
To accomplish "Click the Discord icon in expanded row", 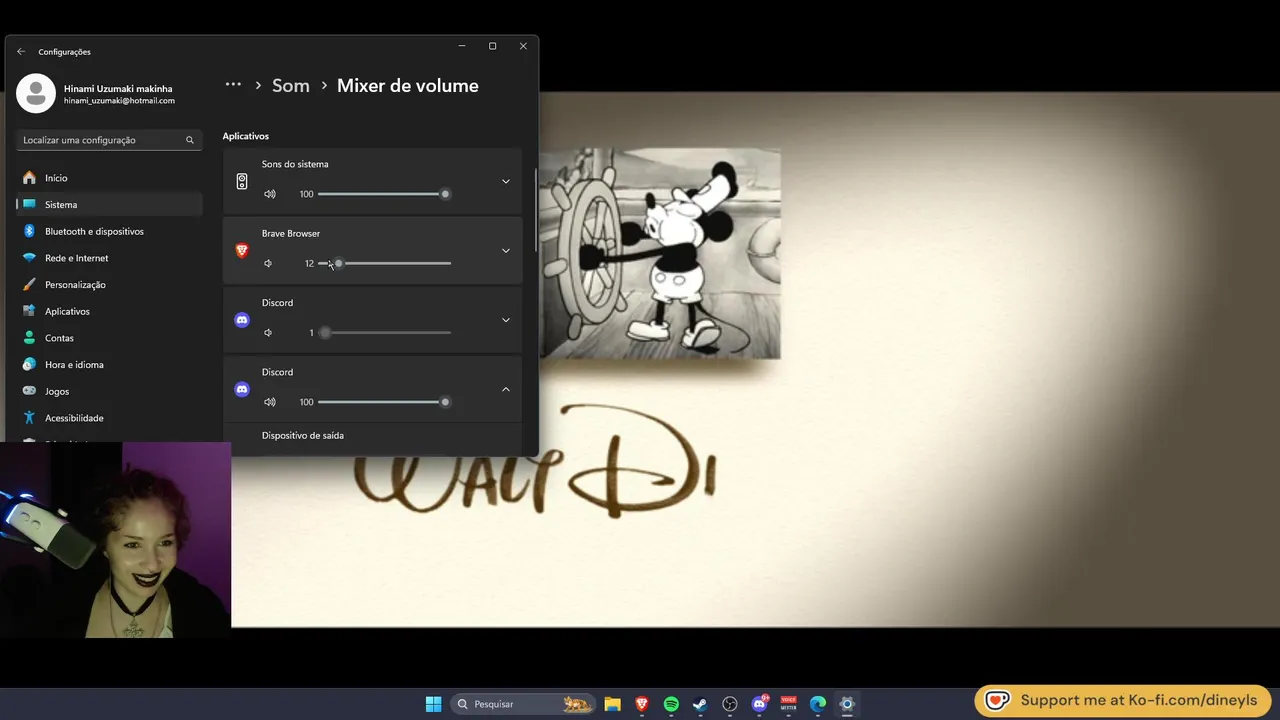I will click(x=242, y=389).
